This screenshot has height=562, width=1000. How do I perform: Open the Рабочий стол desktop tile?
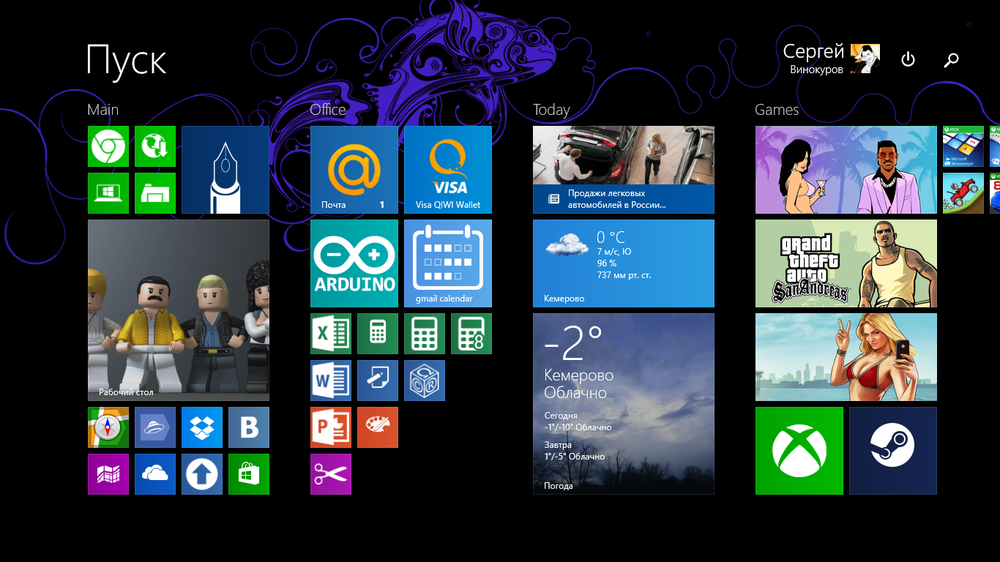(x=179, y=310)
